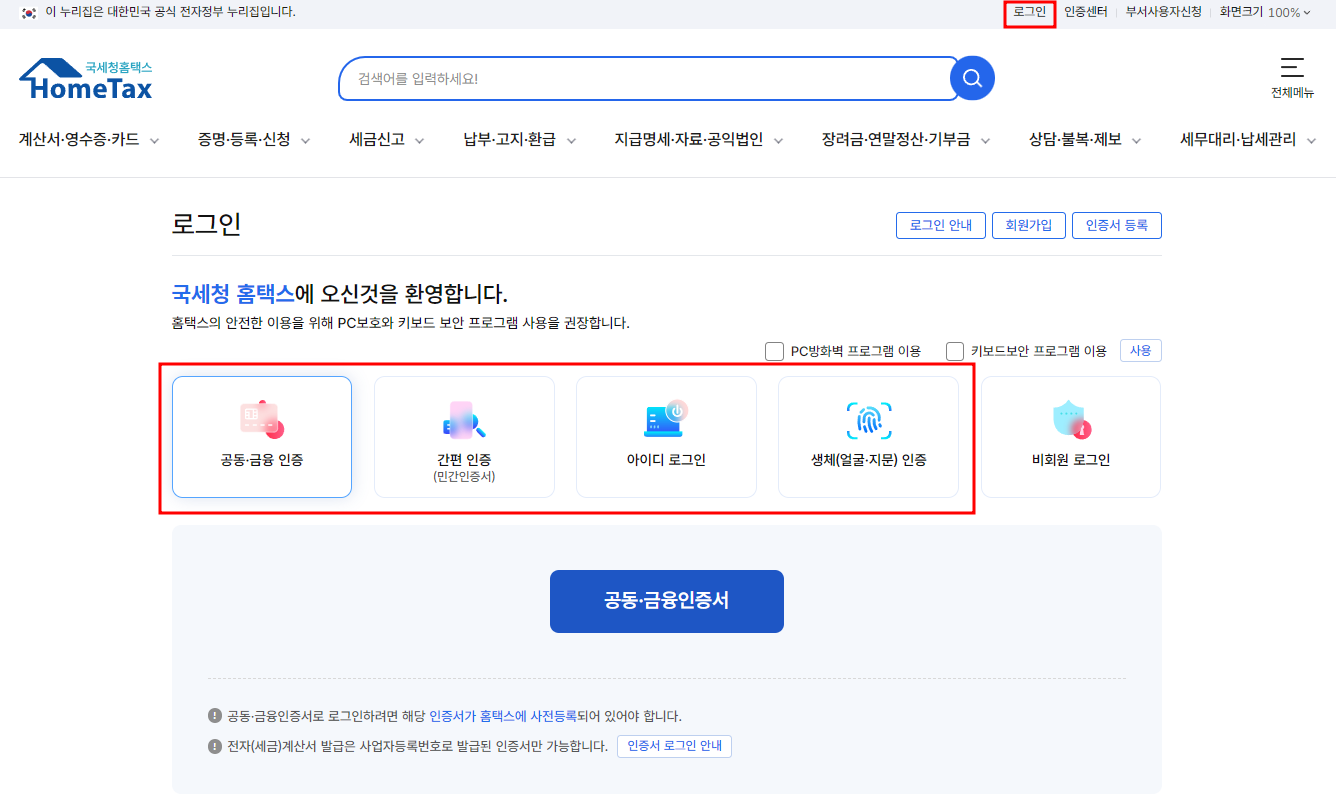This screenshot has width=1336, height=807.
Task: Click 전체메뉴 label text
Action: coord(1292,93)
